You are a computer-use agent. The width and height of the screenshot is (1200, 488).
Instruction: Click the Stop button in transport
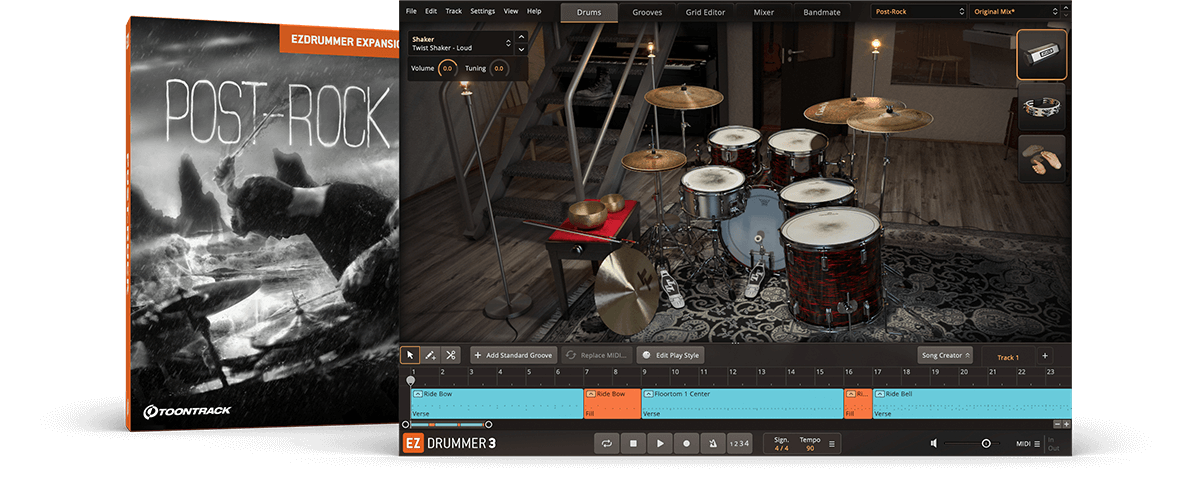633,443
